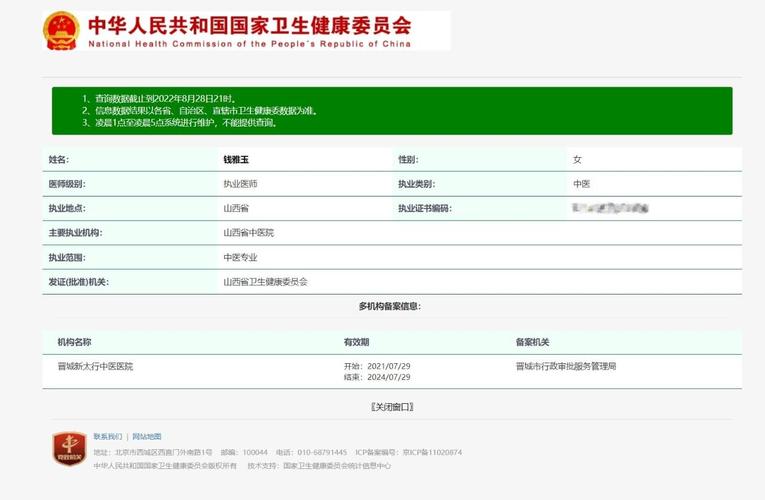Click the 执业证书编码 label
This screenshot has width=765, height=500.
425,208
